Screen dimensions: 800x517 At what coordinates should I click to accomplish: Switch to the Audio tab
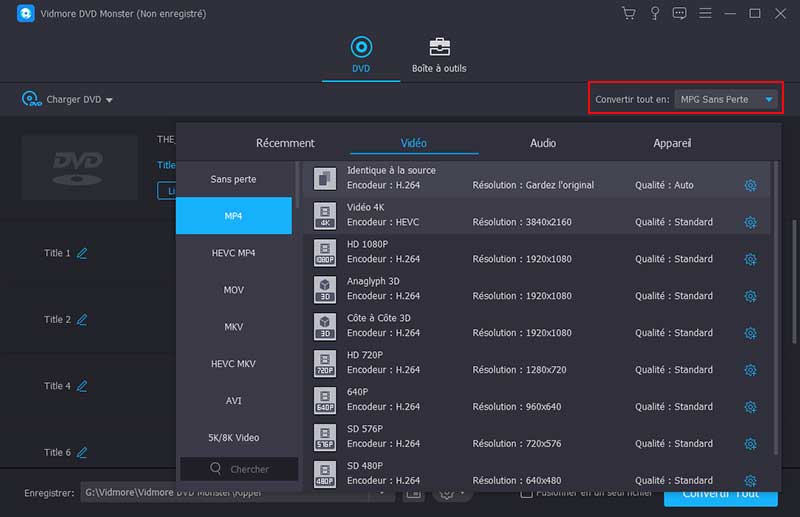click(543, 143)
